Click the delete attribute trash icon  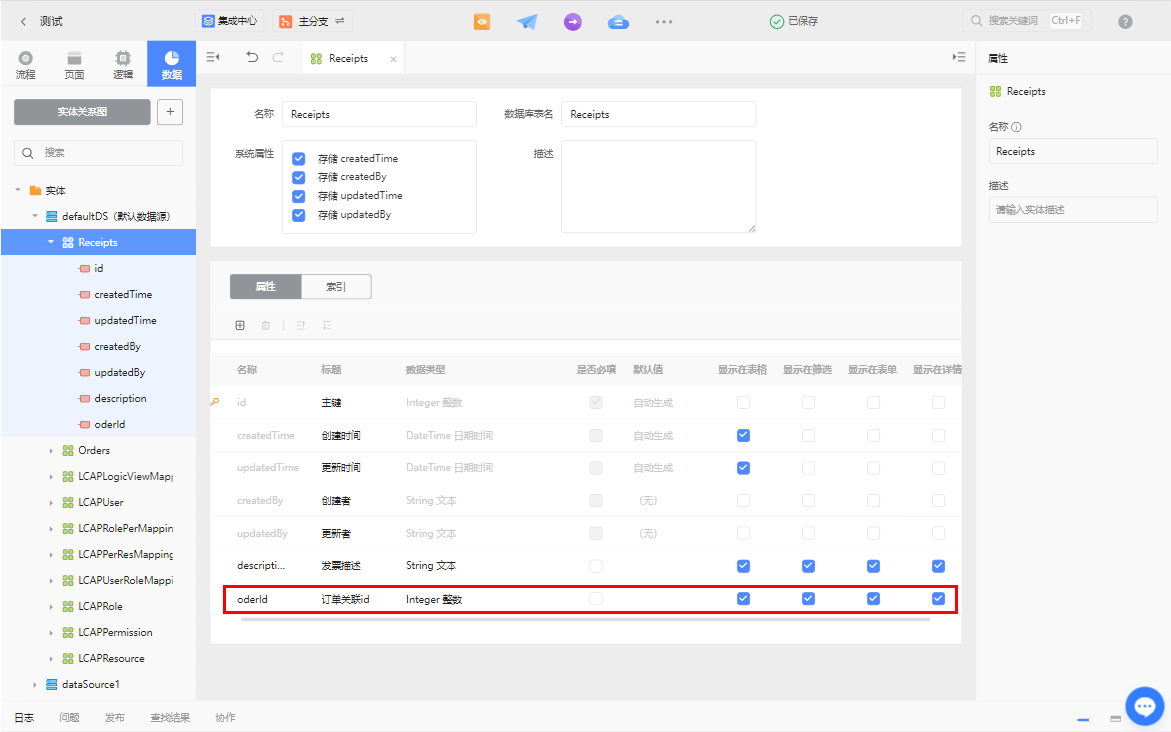click(x=266, y=326)
